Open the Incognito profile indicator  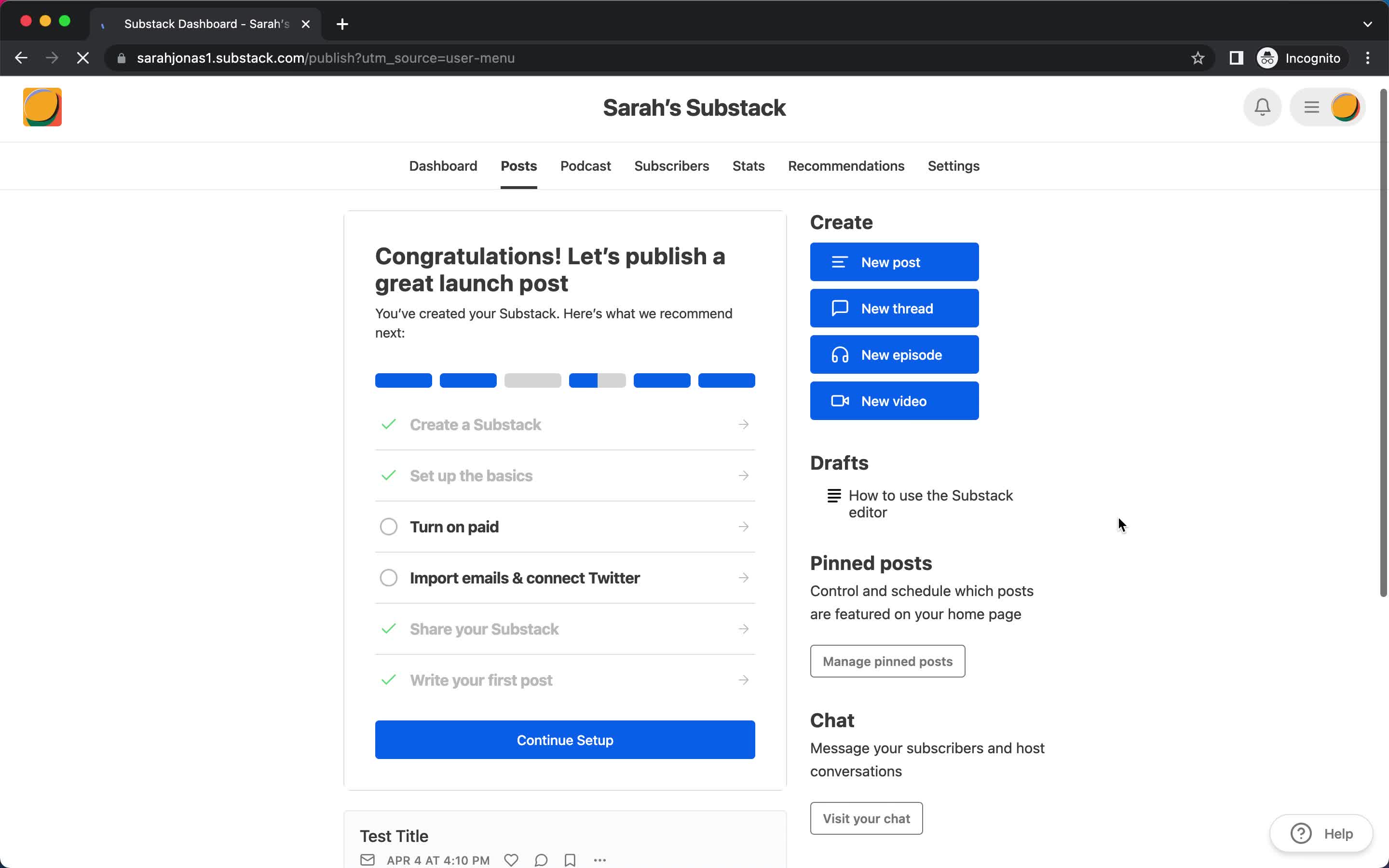[1299, 58]
